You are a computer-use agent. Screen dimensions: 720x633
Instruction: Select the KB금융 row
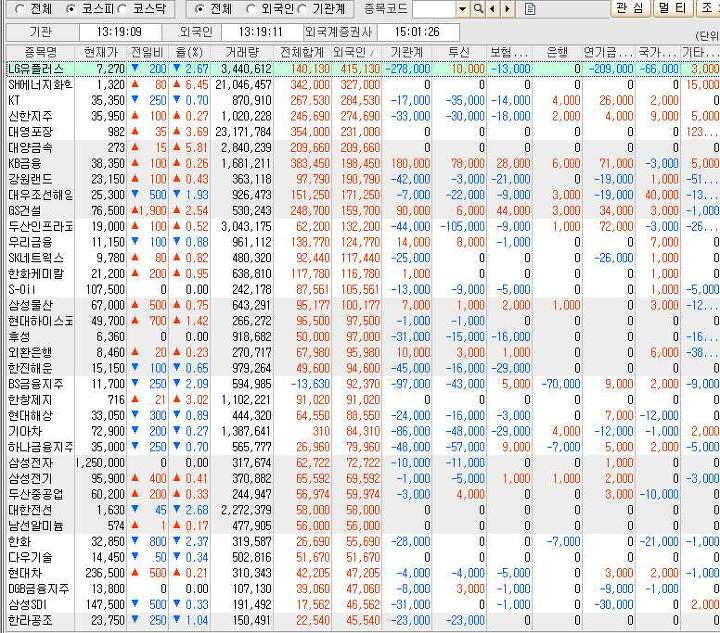pos(363,163)
